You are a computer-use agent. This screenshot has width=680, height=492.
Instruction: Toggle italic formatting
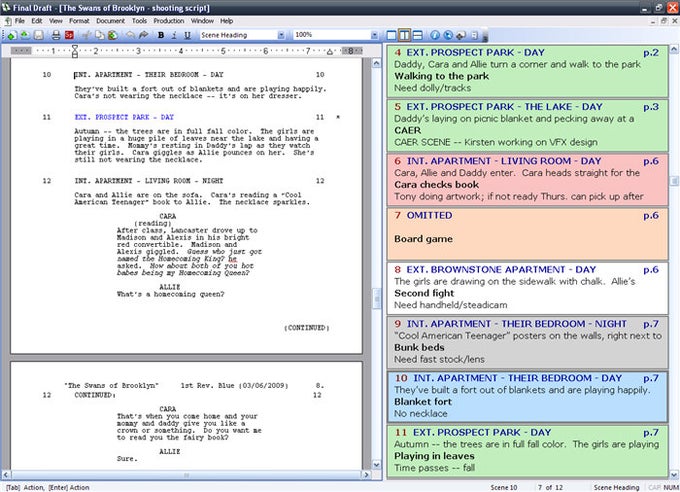(174, 35)
